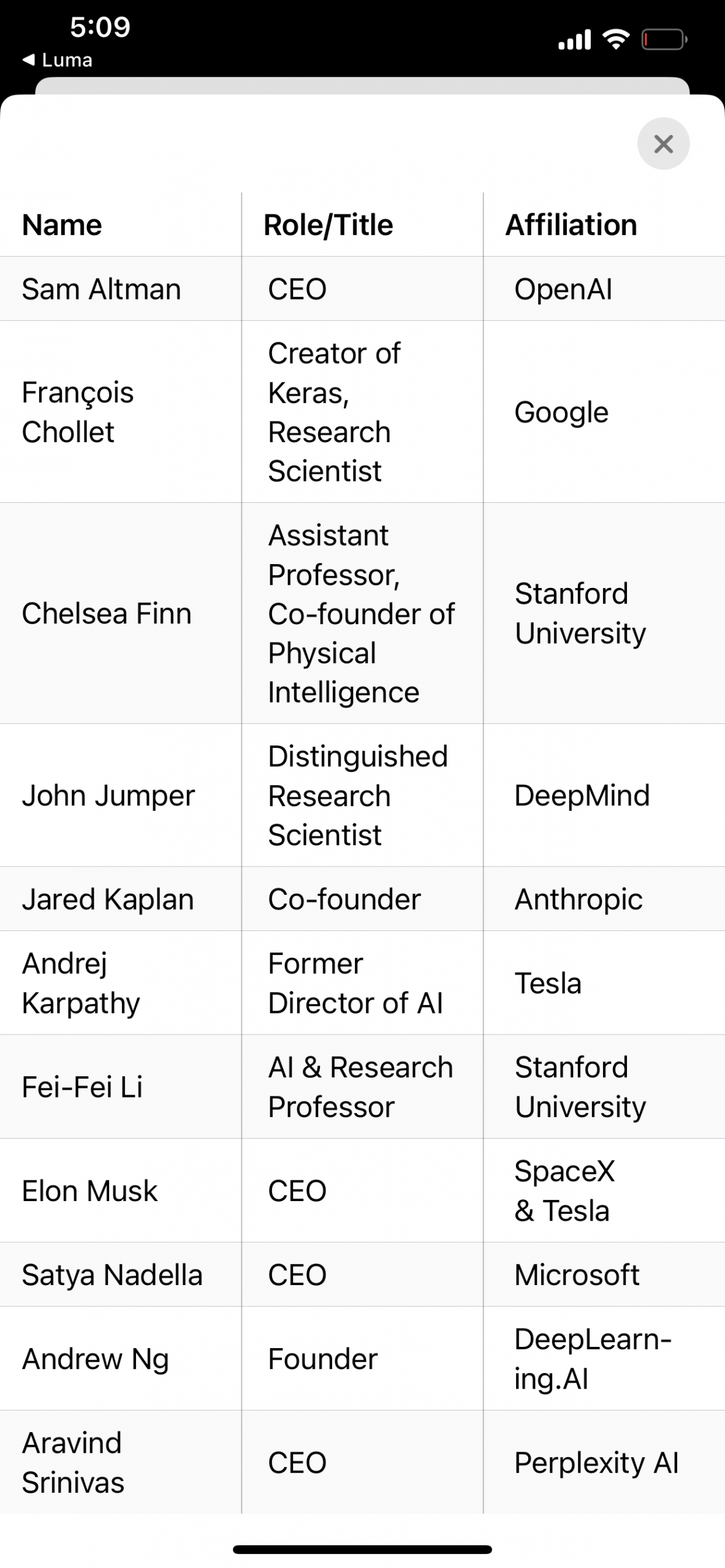Tap the Wi-Fi status icon

click(616, 39)
